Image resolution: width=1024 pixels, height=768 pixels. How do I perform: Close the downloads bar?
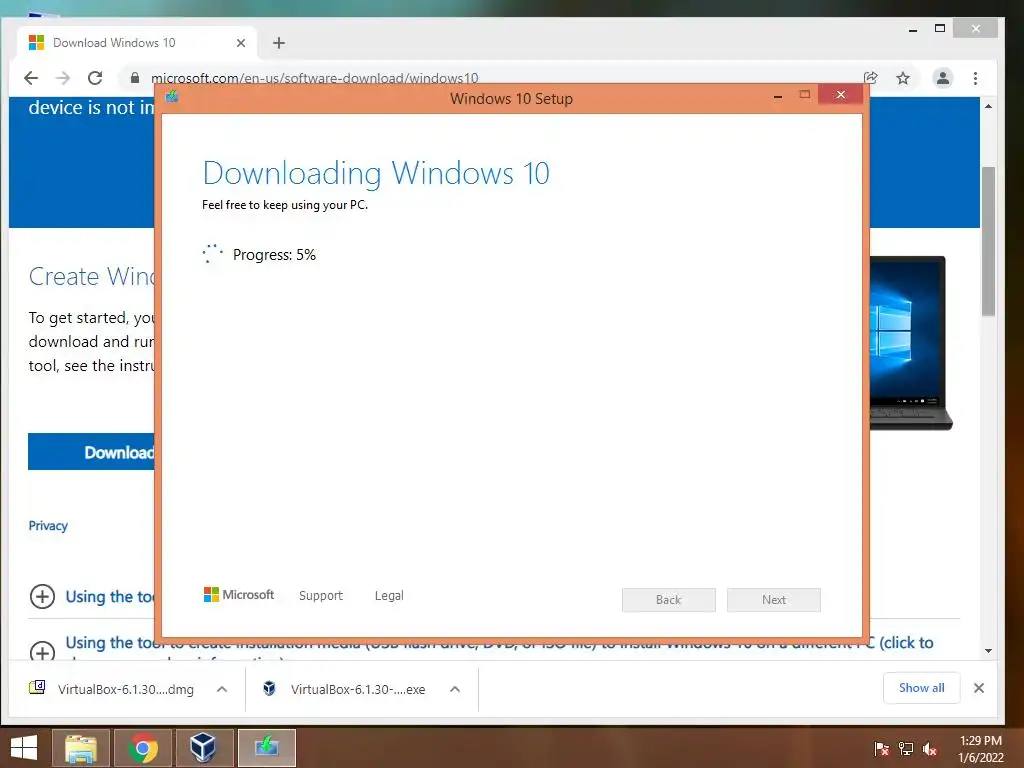click(979, 688)
